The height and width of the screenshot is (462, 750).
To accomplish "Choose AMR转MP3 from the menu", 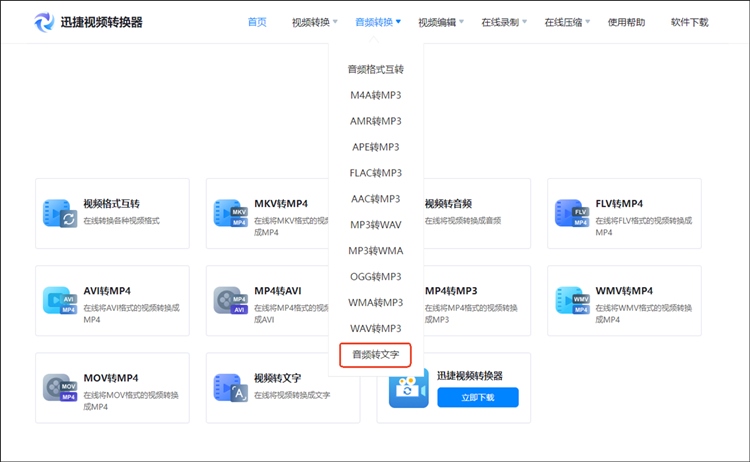I will (x=375, y=121).
